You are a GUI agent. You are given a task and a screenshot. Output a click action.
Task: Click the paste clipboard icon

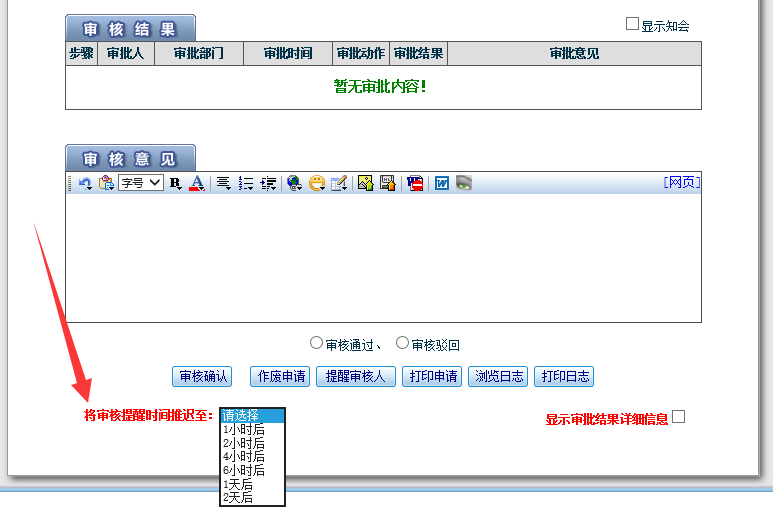[105, 183]
